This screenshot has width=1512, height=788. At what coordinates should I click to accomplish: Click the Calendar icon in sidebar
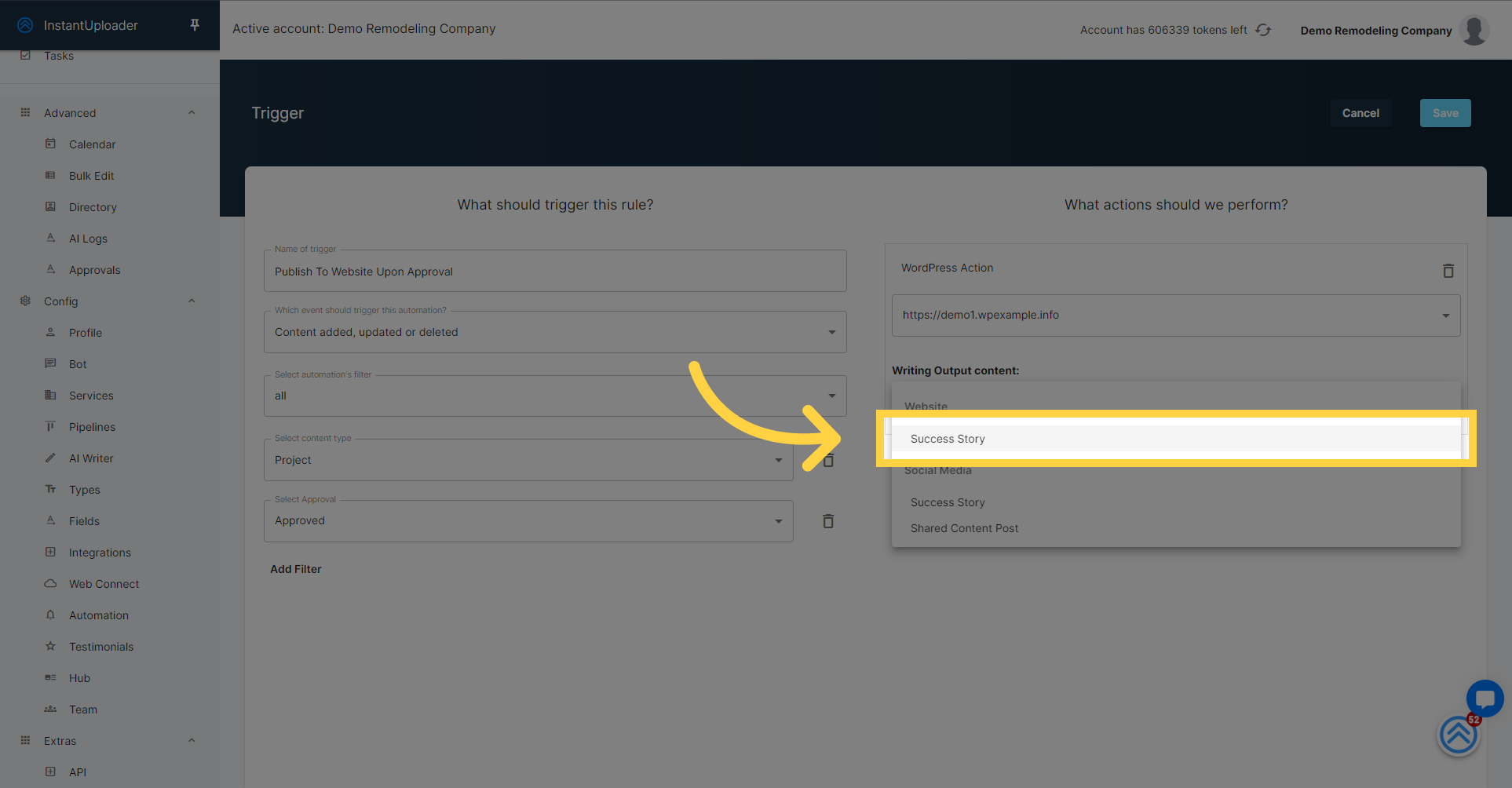point(50,144)
